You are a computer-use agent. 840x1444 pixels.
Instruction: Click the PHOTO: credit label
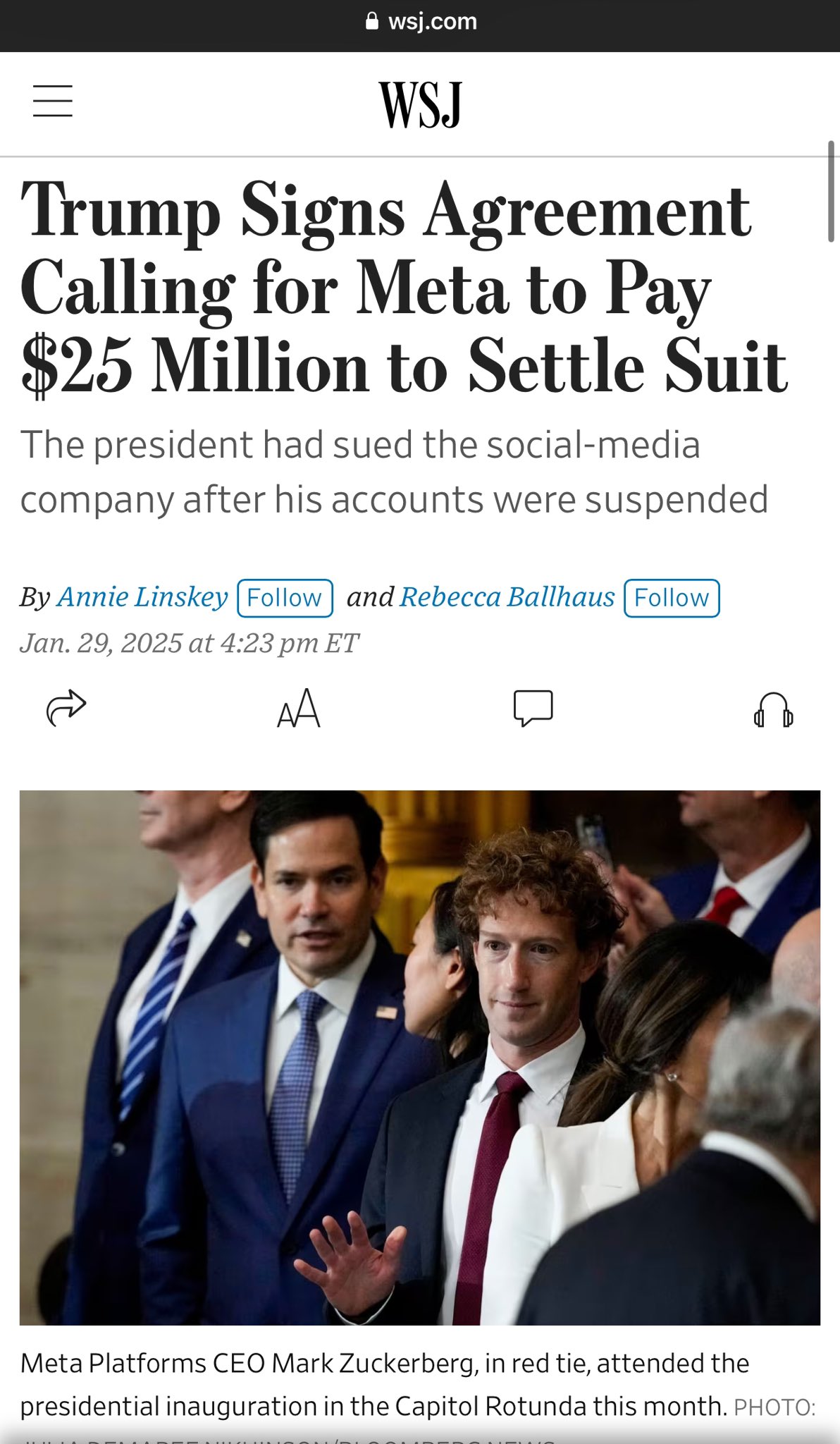click(774, 1407)
